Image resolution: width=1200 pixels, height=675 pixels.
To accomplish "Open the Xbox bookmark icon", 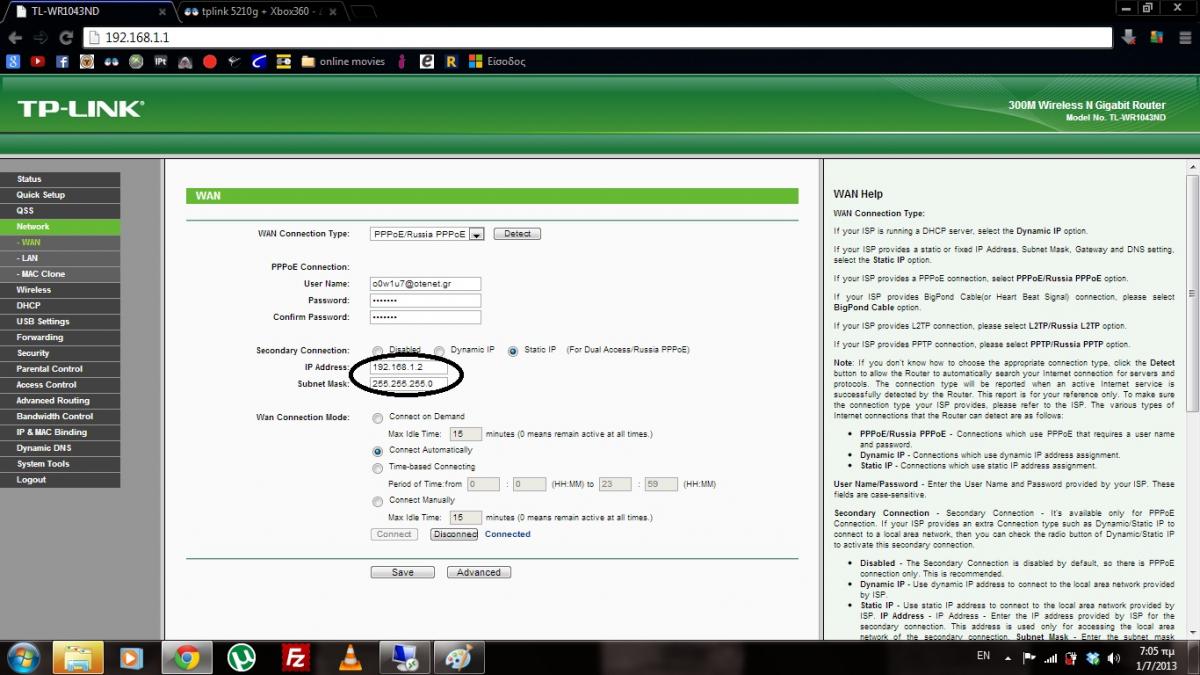I will coord(135,61).
